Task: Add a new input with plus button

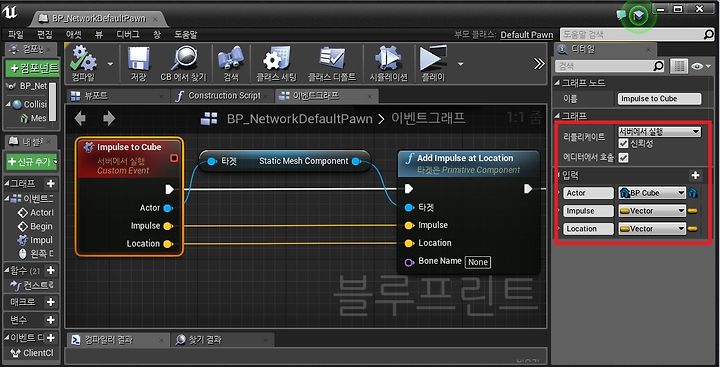Action: pos(695,175)
